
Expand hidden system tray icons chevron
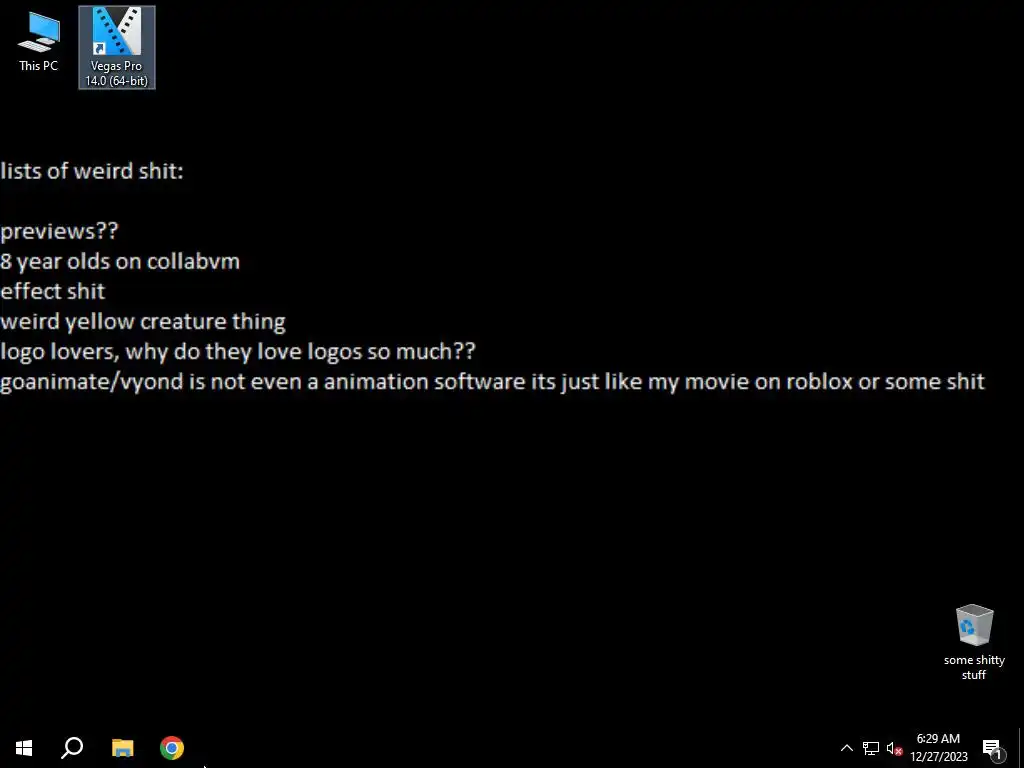[x=846, y=748]
